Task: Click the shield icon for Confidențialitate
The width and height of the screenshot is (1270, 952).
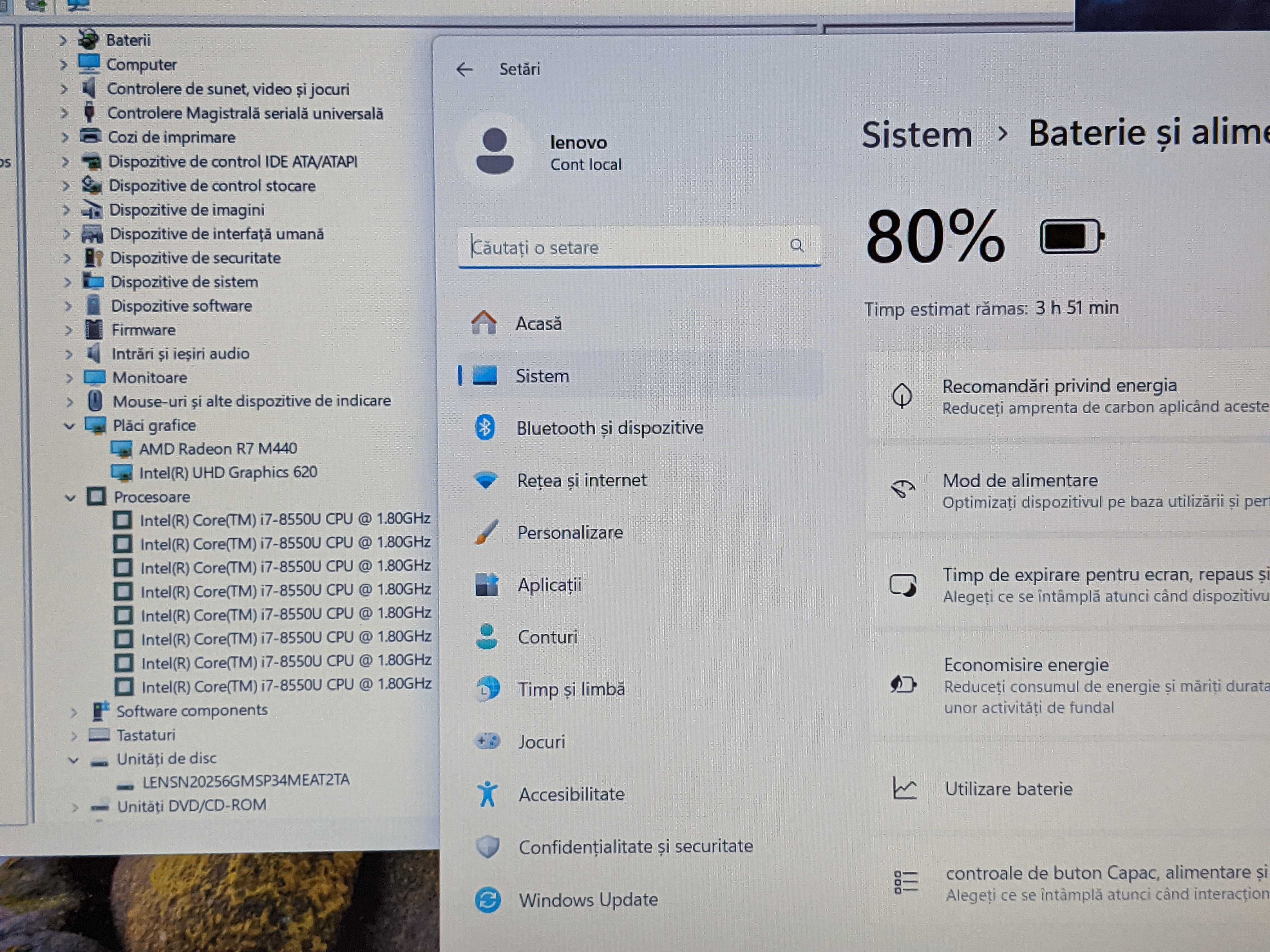Action: tap(488, 847)
